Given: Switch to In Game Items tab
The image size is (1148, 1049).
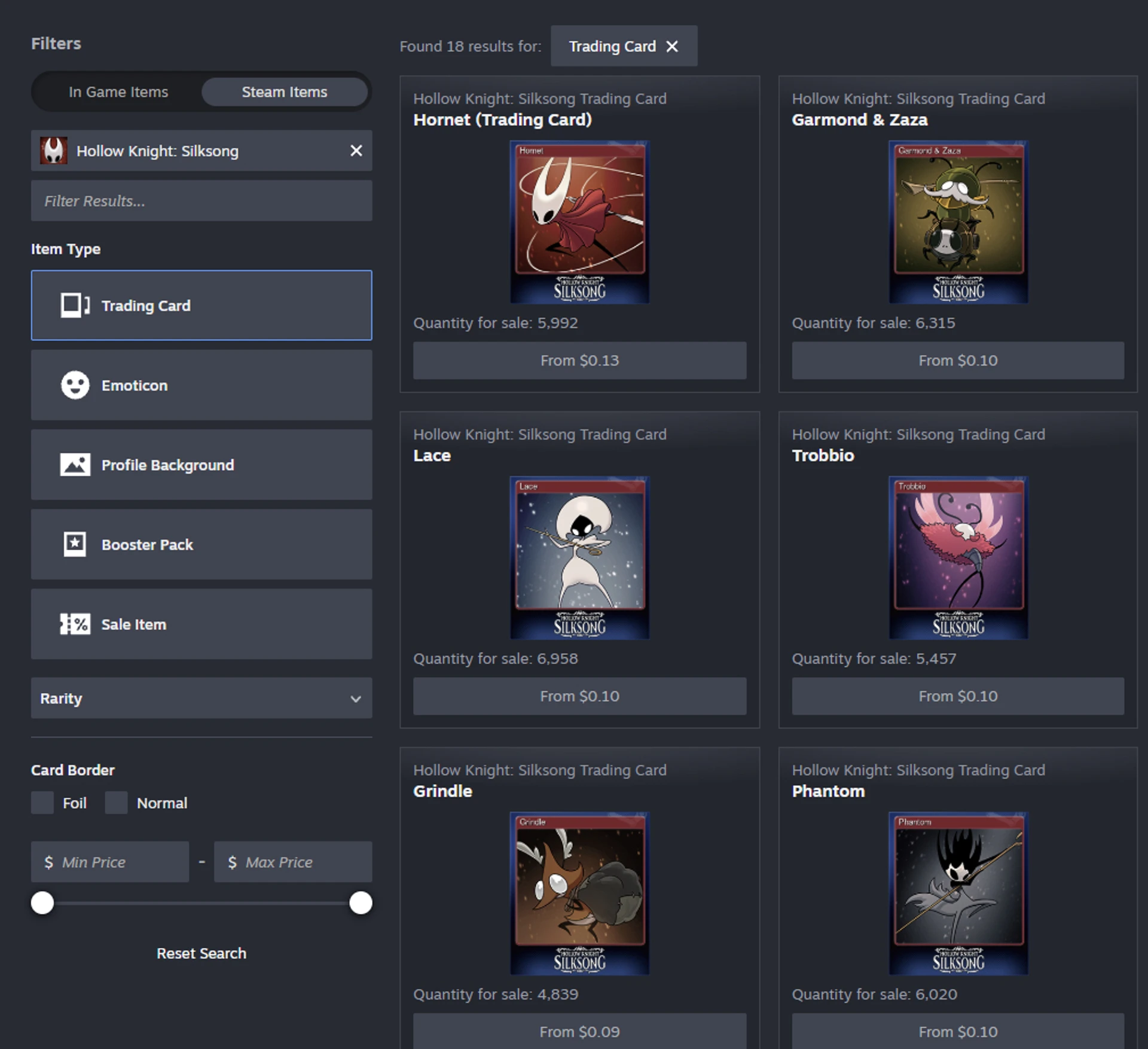Looking at the screenshot, I should tap(118, 92).
